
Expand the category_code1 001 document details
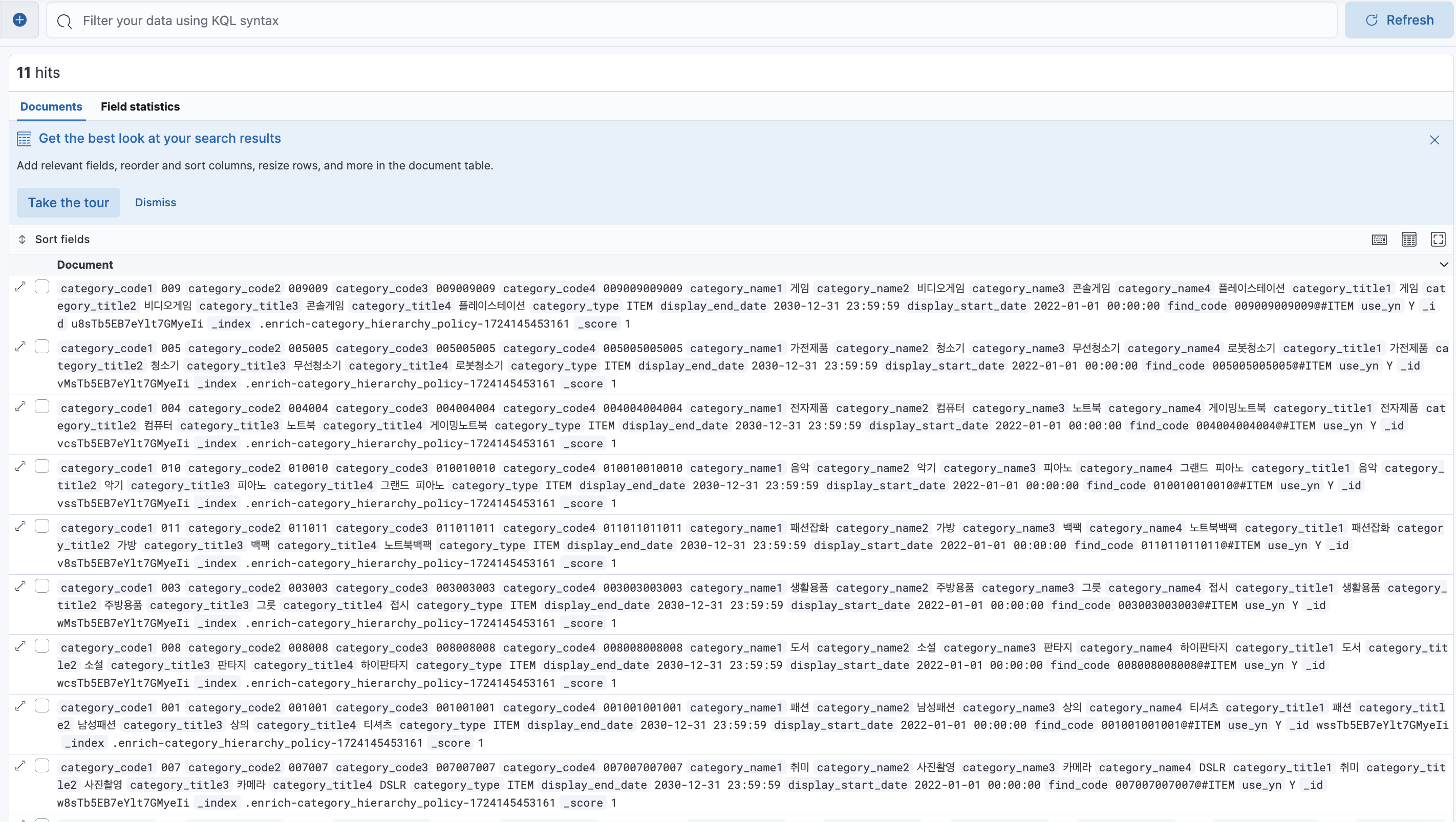pyautogui.click(x=20, y=706)
